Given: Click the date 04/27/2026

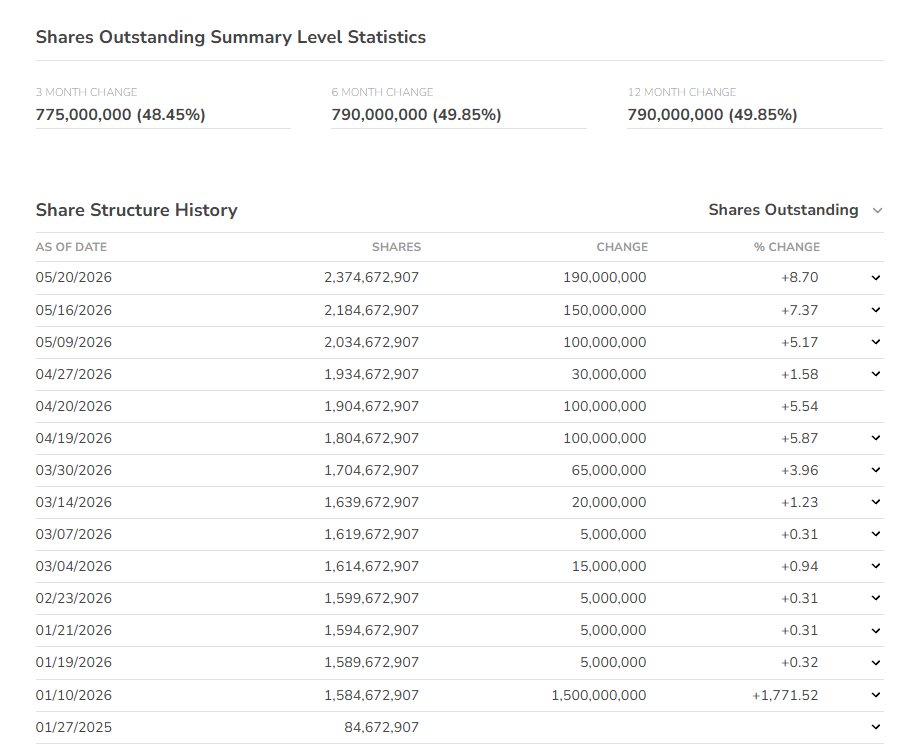Looking at the screenshot, I should pyautogui.click(x=73, y=374).
